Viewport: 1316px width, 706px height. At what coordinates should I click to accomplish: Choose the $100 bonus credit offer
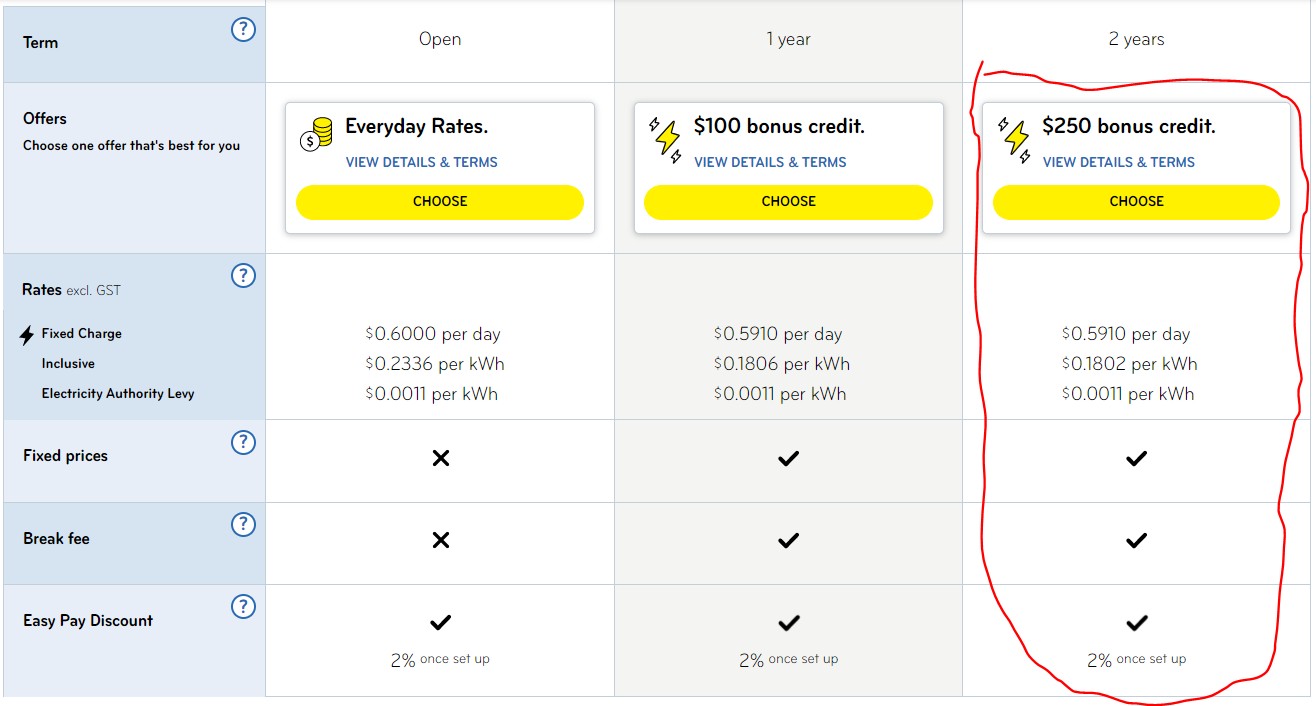coord(788,201)
